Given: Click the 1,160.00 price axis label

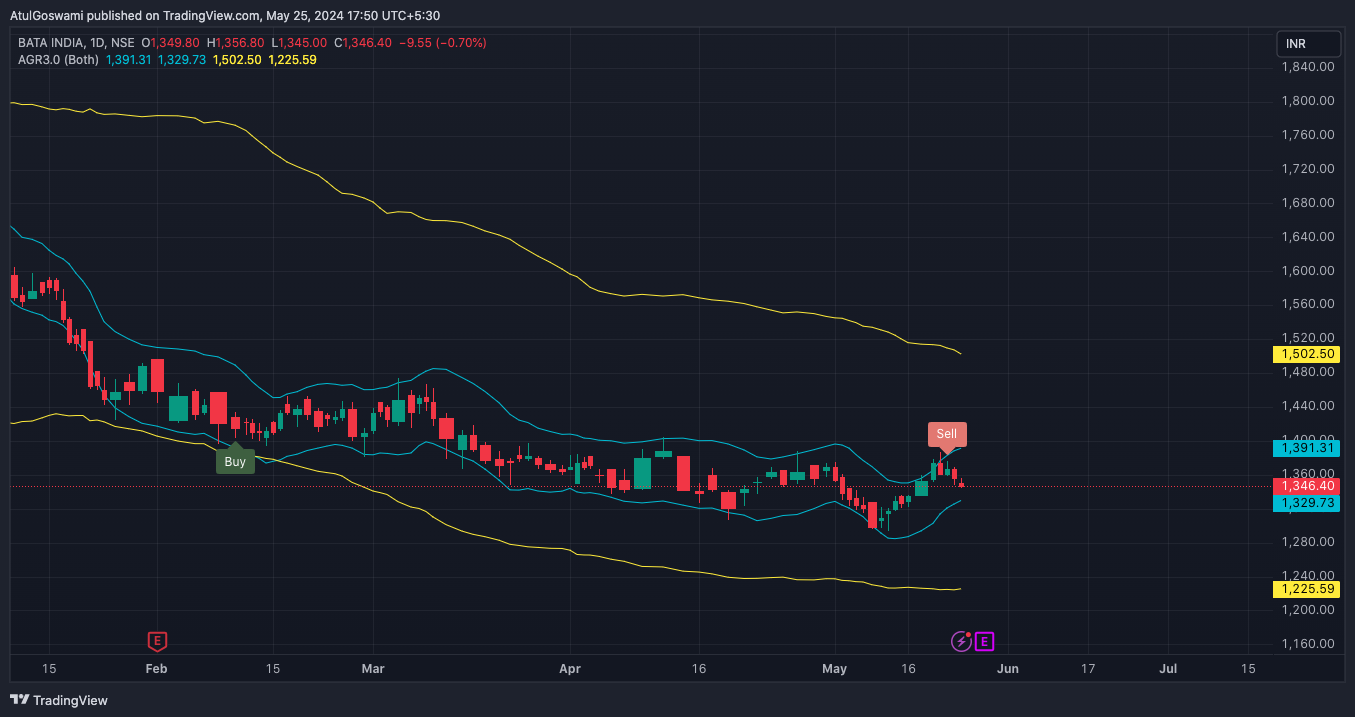Looking at the screenshot, I should tap(1308, 644).
